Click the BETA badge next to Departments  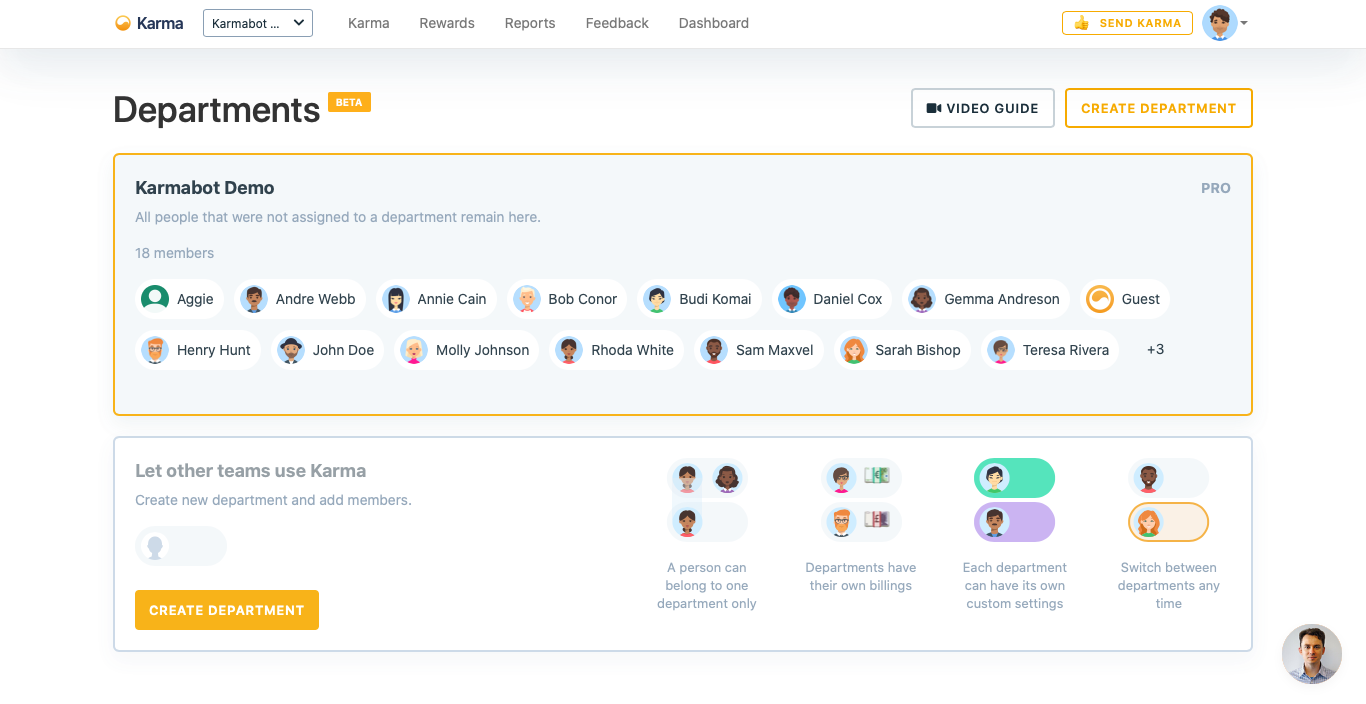(349, 102)
